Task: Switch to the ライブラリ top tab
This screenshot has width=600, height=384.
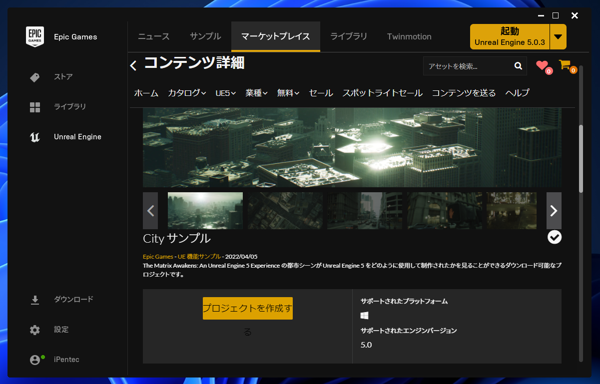Action: click(x=349, y=37)
